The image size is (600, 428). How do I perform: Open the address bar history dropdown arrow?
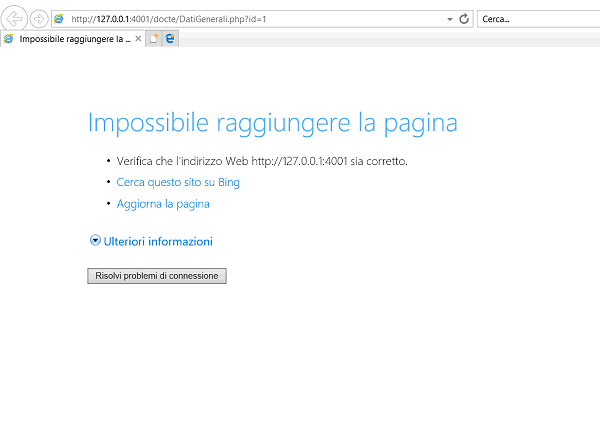click(x=450, y=19)
